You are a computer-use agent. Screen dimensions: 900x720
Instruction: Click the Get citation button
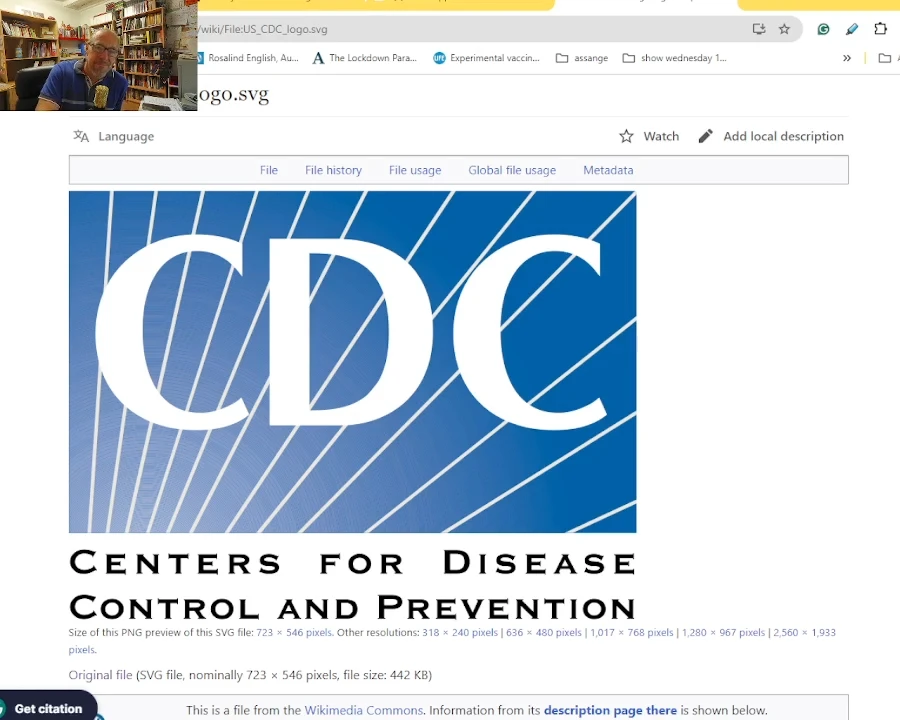(48, 708)
